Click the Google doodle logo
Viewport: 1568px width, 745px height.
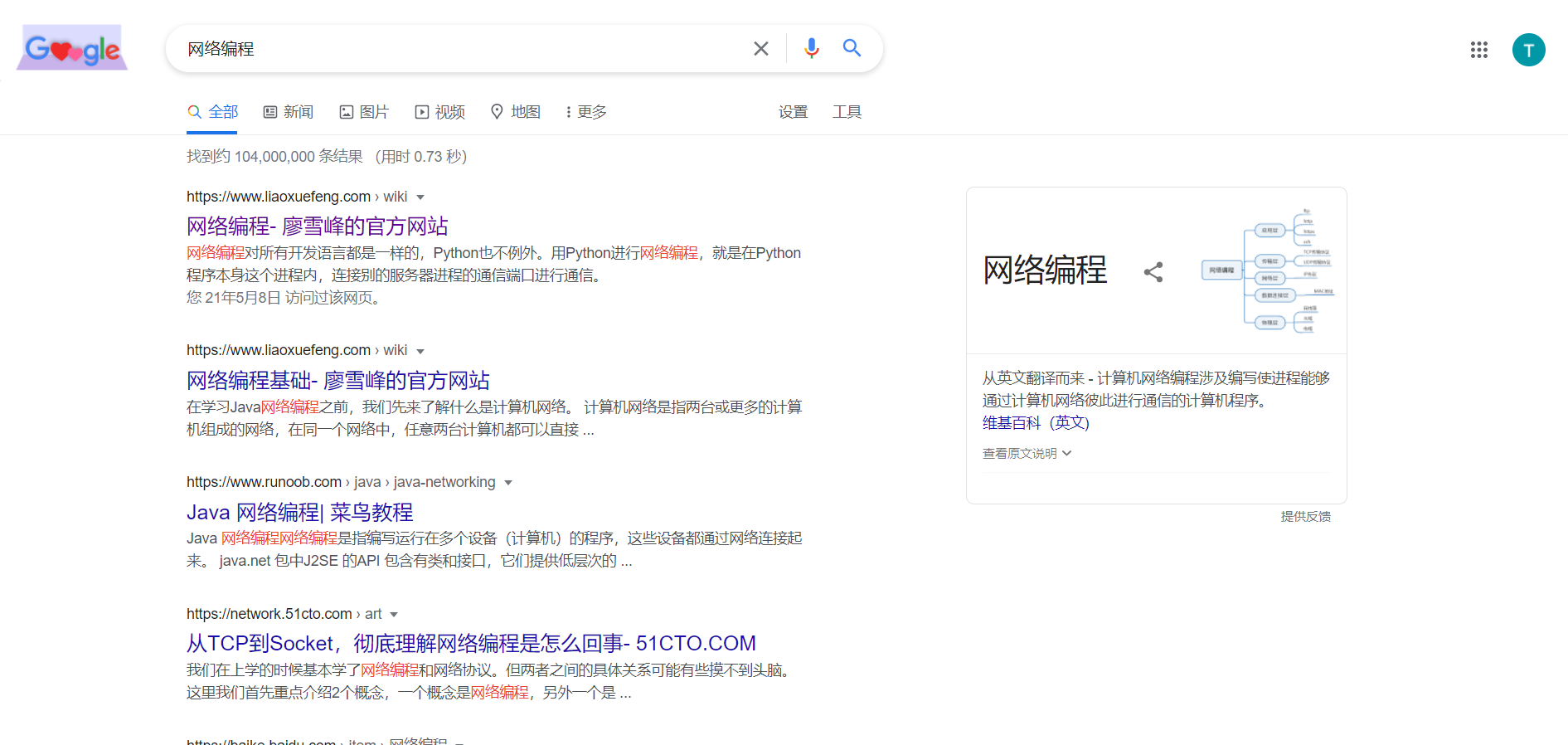pos(72,48)
